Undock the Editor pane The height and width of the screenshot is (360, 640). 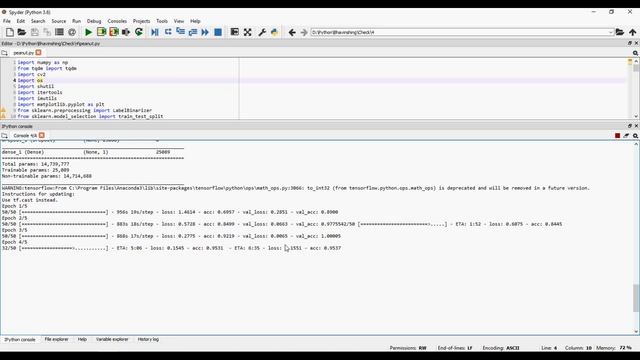(x=630, y=43)
